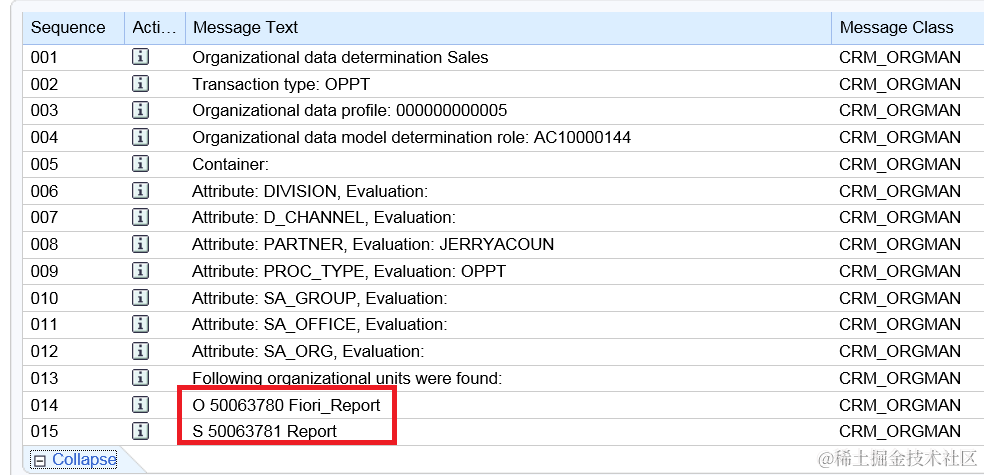Click info icon in row 009

[x=140, y=271]
